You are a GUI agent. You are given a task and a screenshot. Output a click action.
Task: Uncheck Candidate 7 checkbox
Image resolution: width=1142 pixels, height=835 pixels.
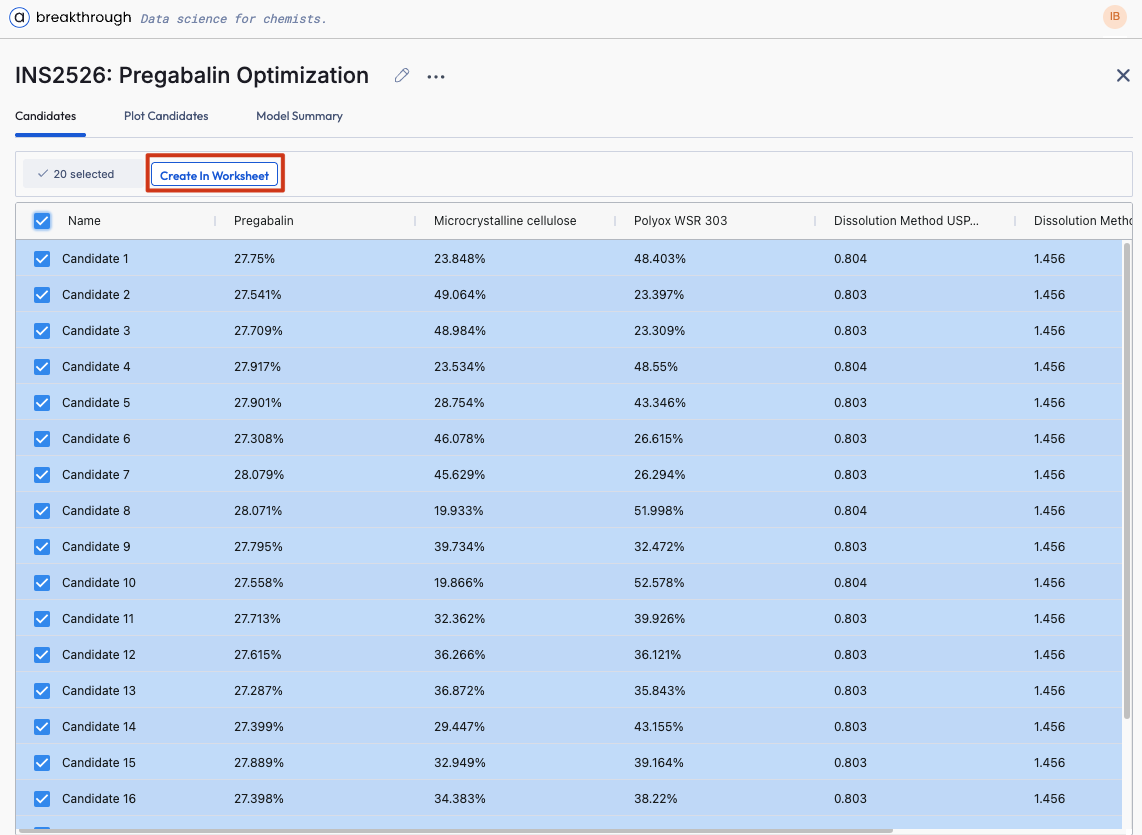pyautogui.click(x=42, y=475)
